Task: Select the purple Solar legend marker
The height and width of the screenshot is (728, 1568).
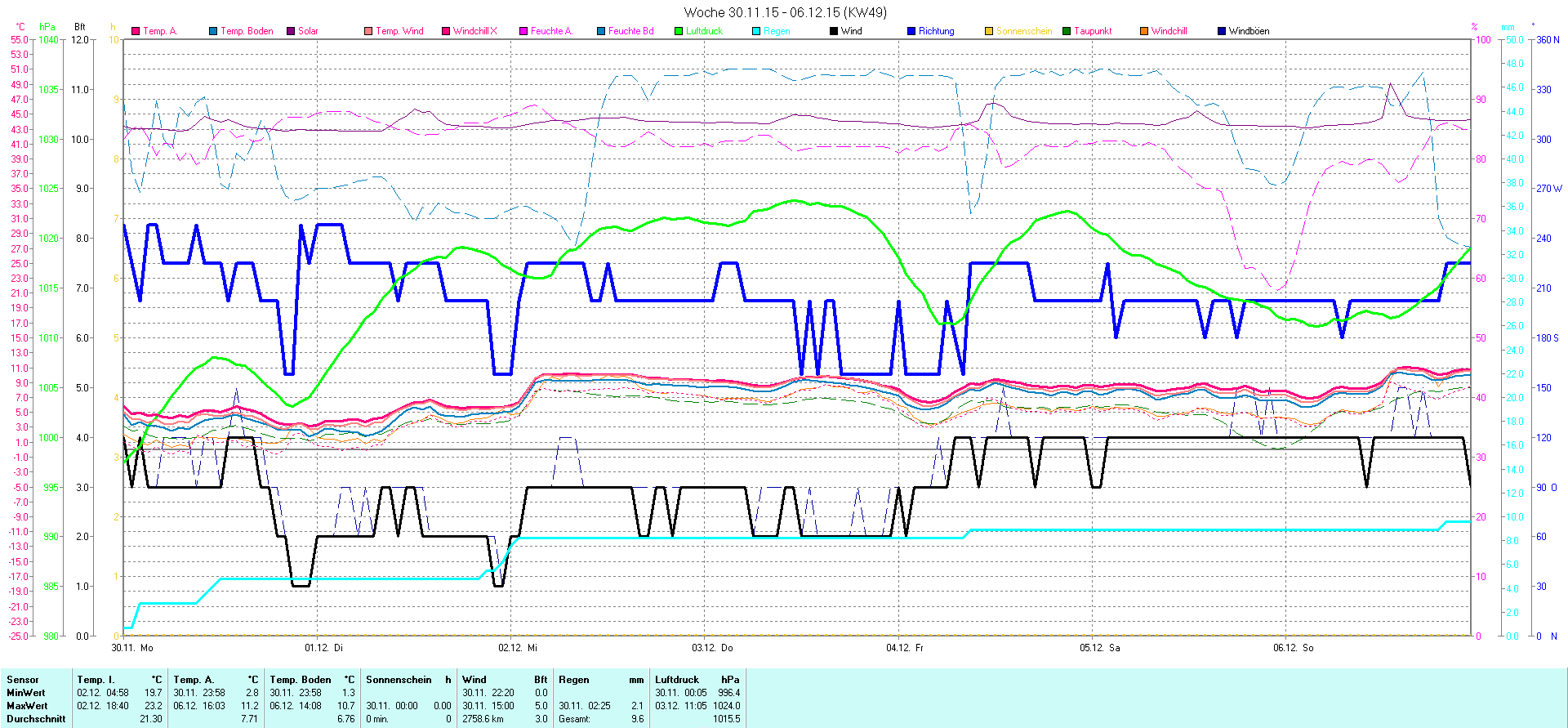Action: pos(291,31)
